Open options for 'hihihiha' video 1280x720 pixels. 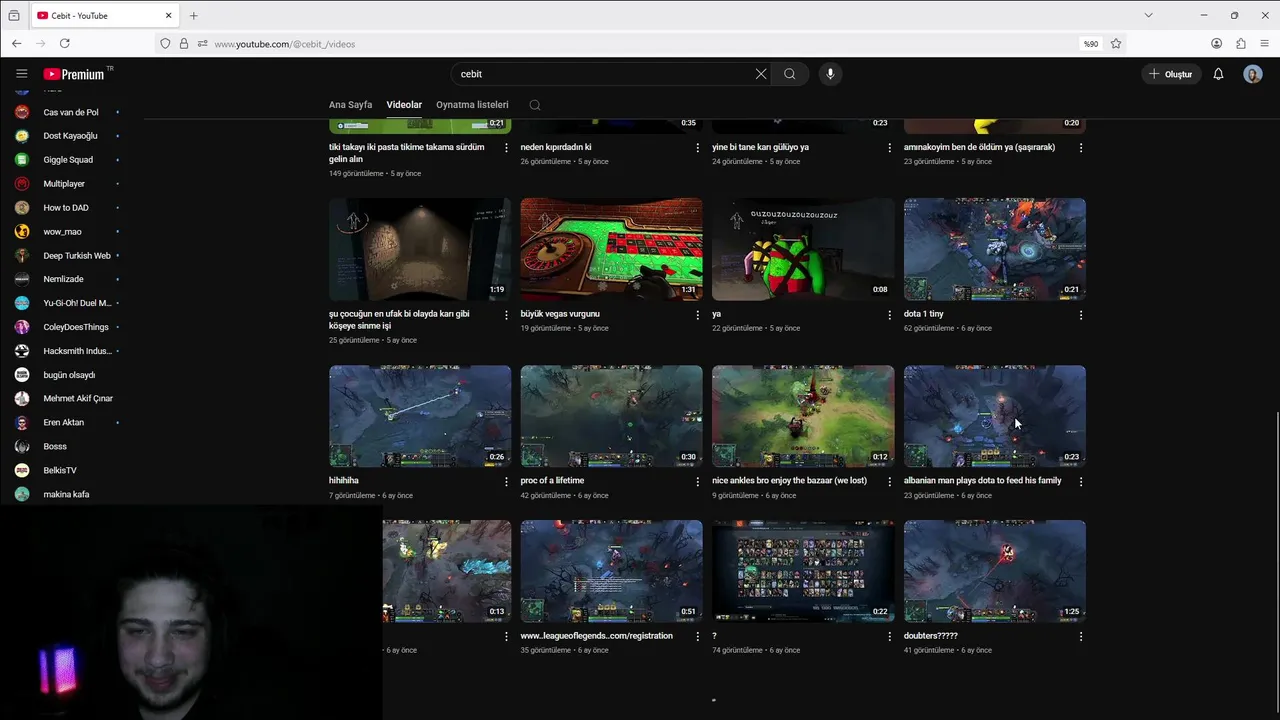pos(506,482)
